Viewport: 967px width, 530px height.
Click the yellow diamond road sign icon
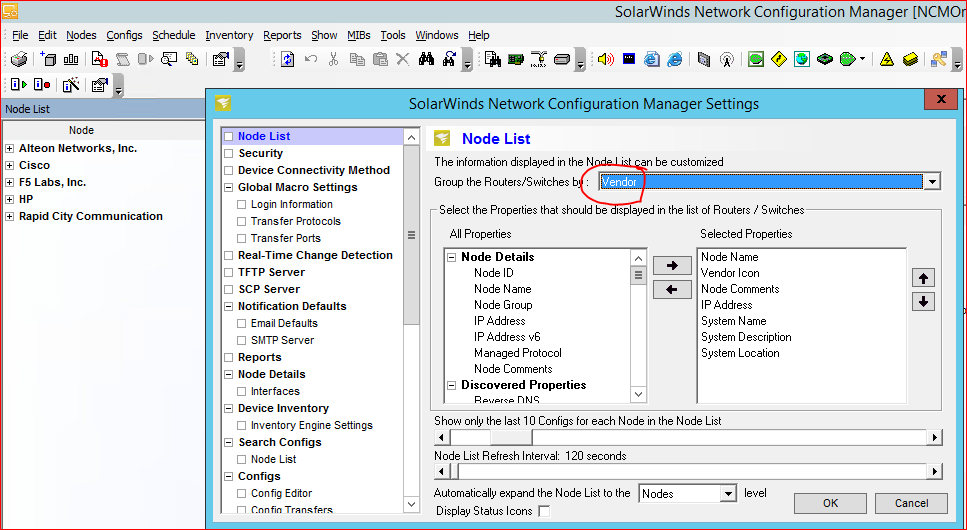click(x=779, y=59)
